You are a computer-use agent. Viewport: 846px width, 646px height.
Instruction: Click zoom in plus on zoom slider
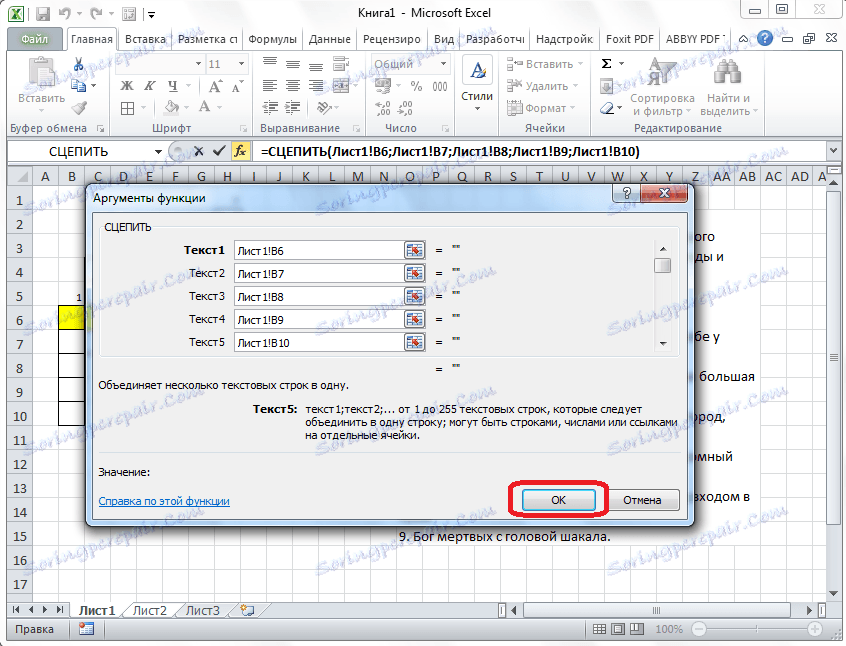[x=814, y=629]
